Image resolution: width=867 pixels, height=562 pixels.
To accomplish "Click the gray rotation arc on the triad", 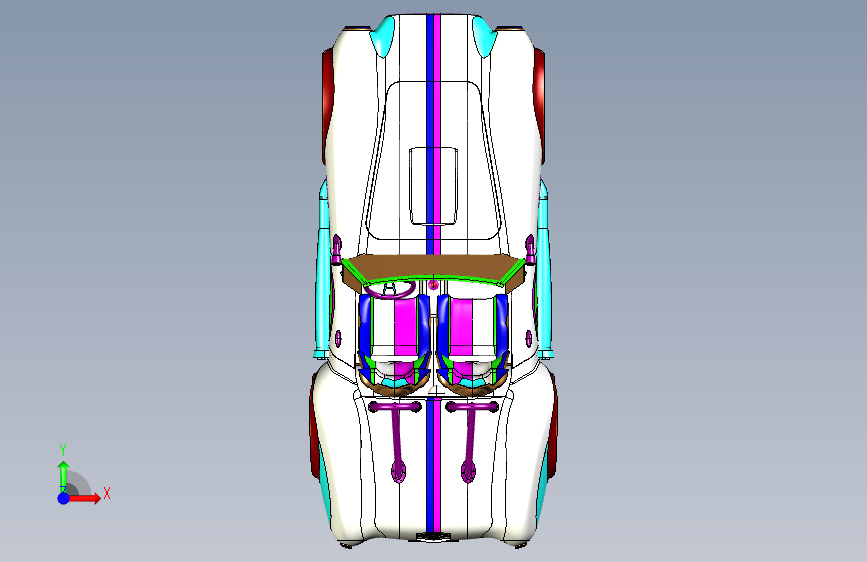I will [79, 483].
